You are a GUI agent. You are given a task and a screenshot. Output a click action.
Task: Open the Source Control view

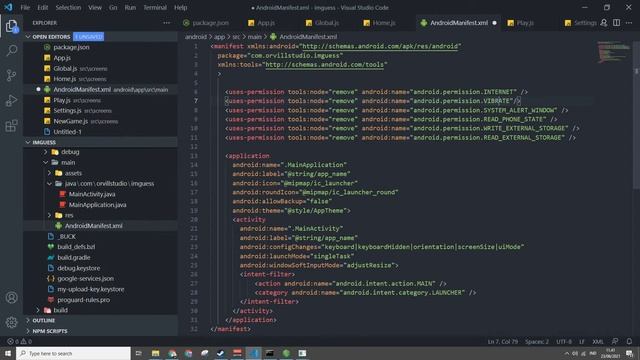(11, 76)
